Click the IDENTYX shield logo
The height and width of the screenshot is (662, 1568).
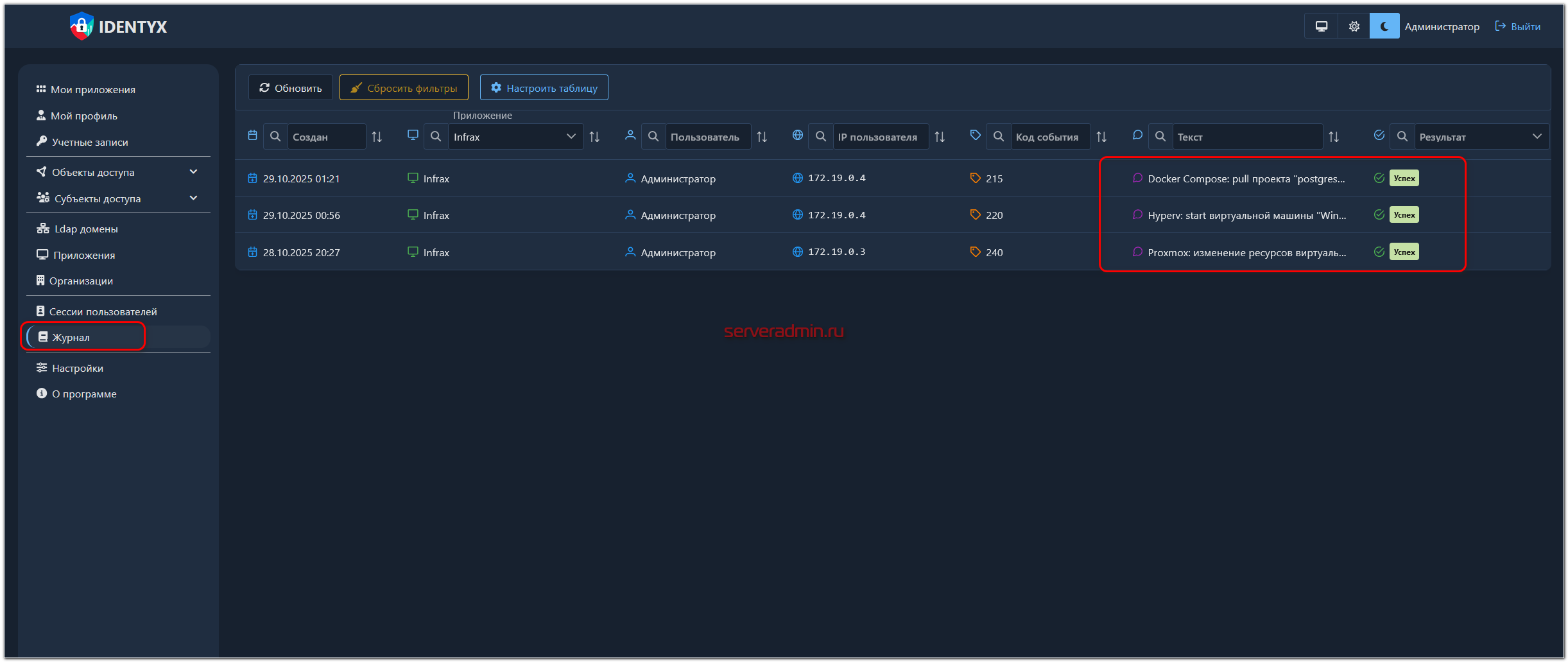click(82, 26)
